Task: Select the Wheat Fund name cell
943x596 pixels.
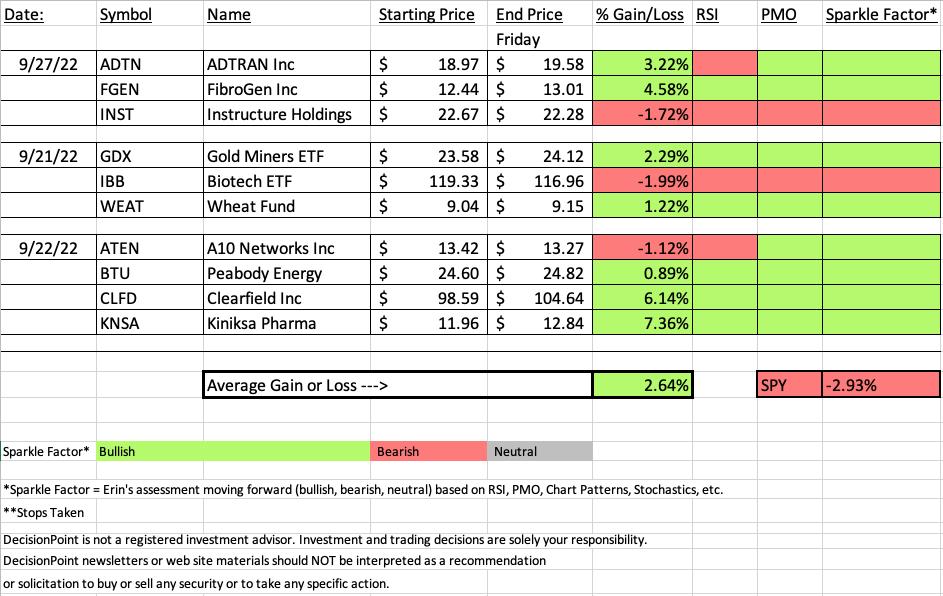Action: (x=287, y=206)
